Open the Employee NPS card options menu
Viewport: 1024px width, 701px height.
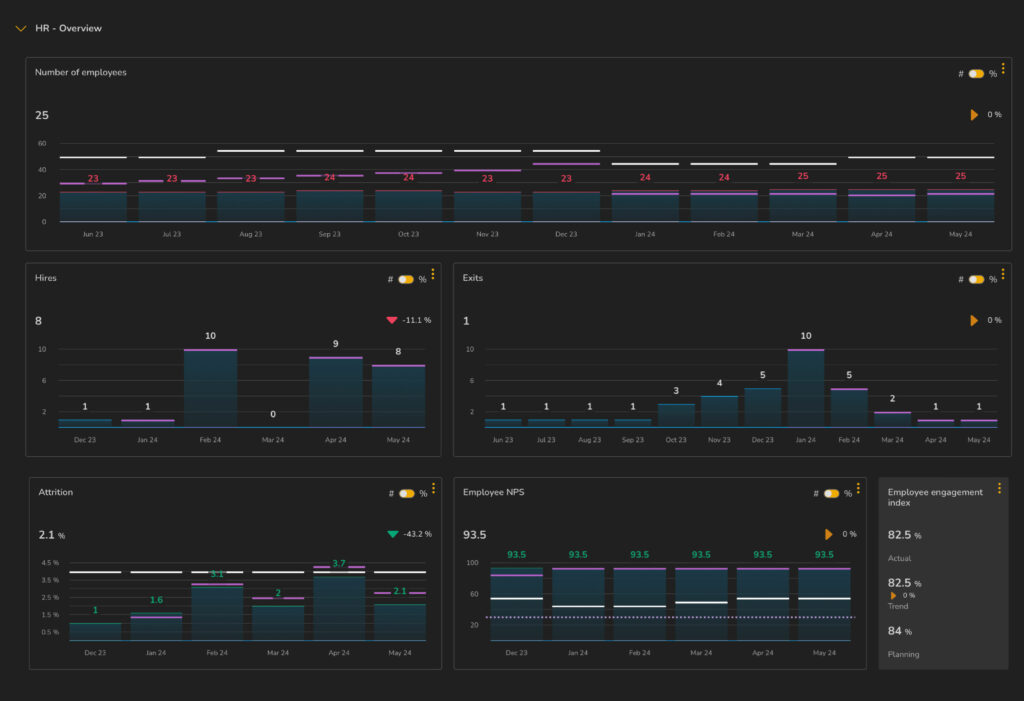[x=859, y=490]
